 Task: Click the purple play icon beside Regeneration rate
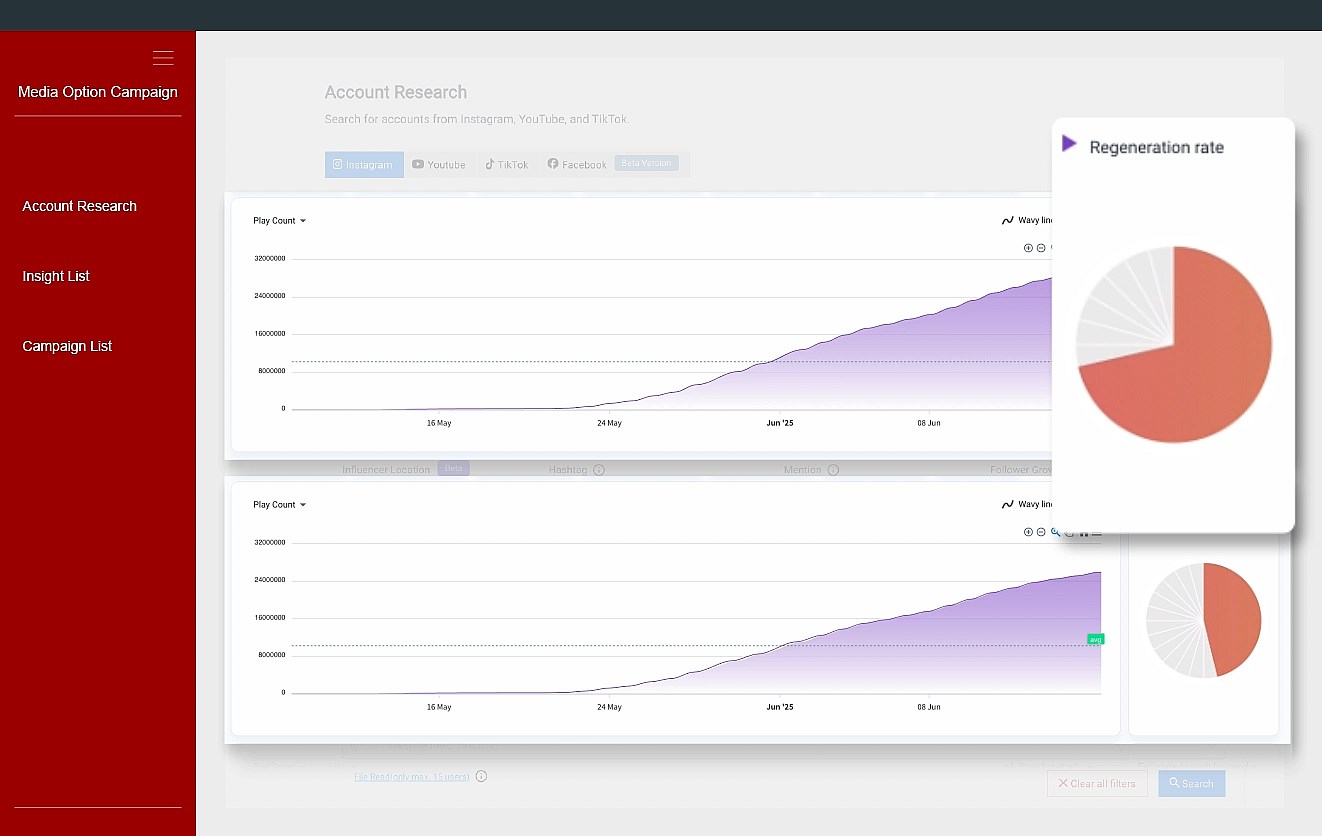(1069, 144)
